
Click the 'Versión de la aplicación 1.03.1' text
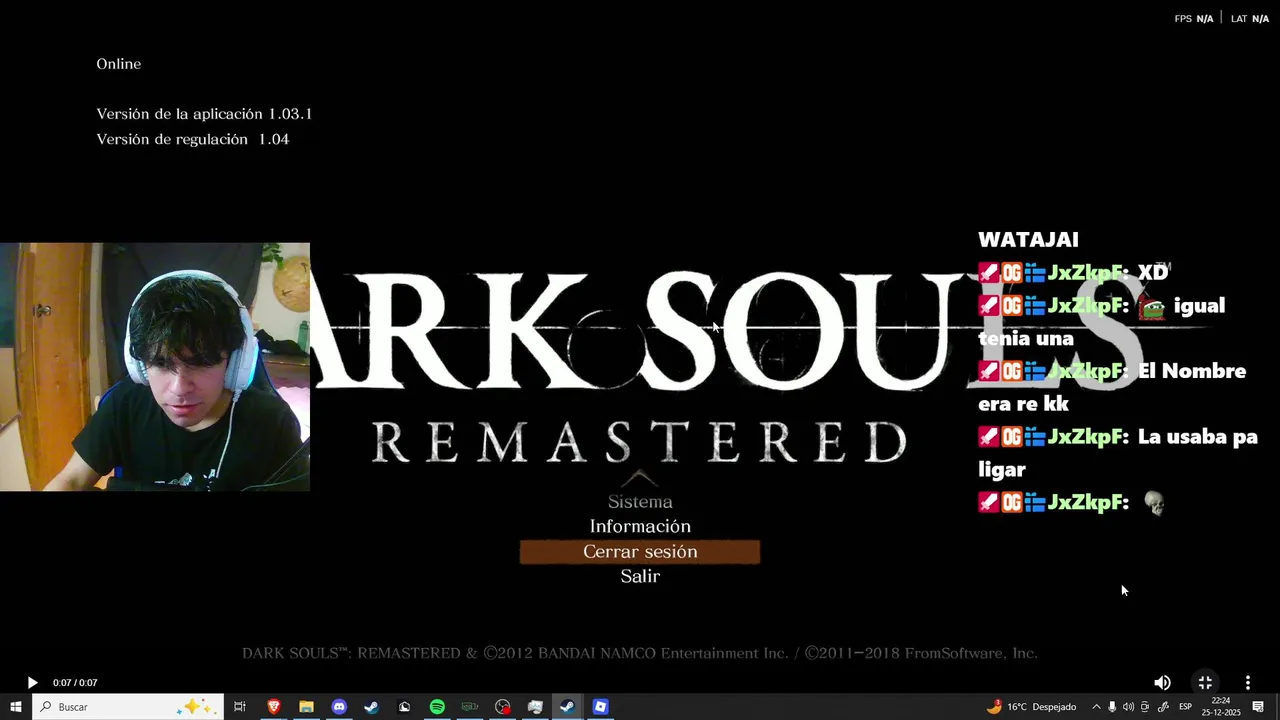204,114
